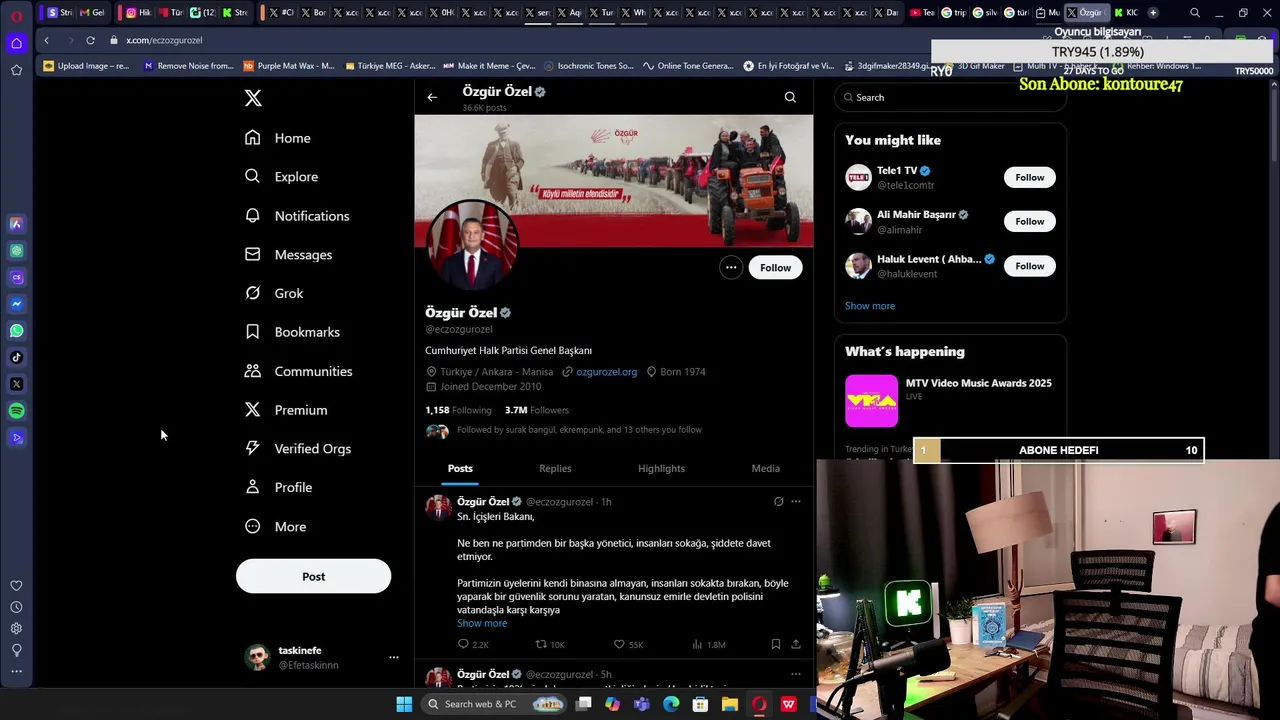1280x720 pixels.
Task: Open account menu dots next to taskinefe
Action: point(394,657)
